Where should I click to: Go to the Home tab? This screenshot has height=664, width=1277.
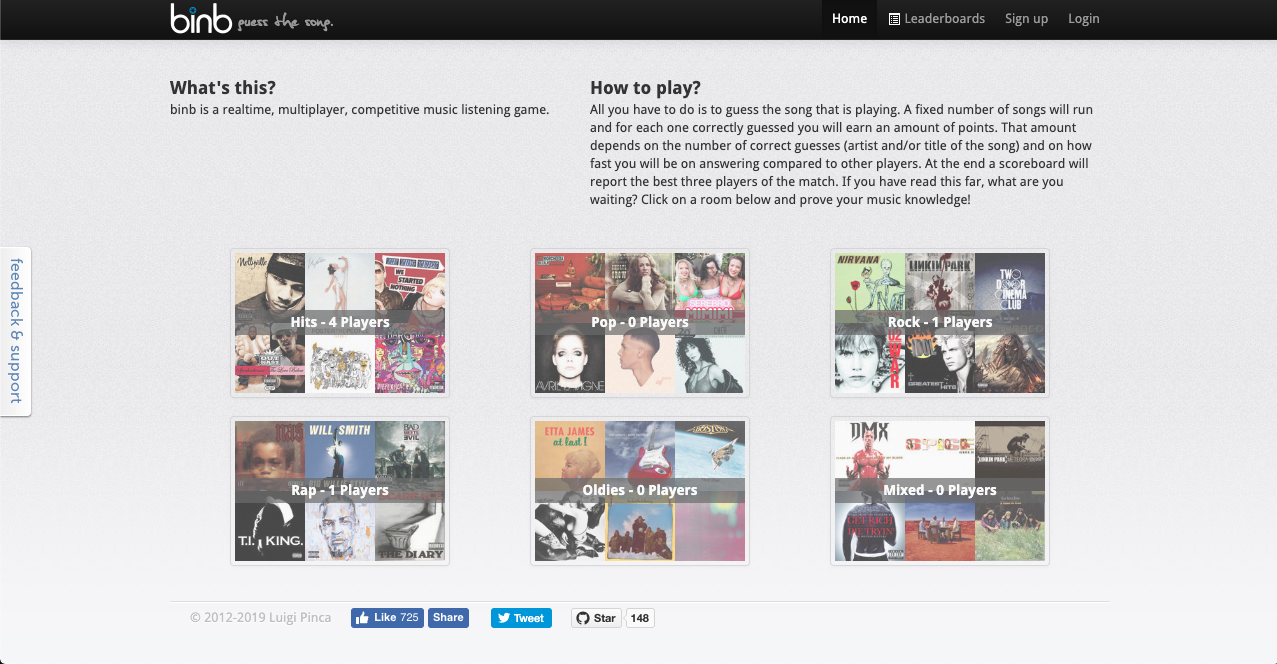849,19
